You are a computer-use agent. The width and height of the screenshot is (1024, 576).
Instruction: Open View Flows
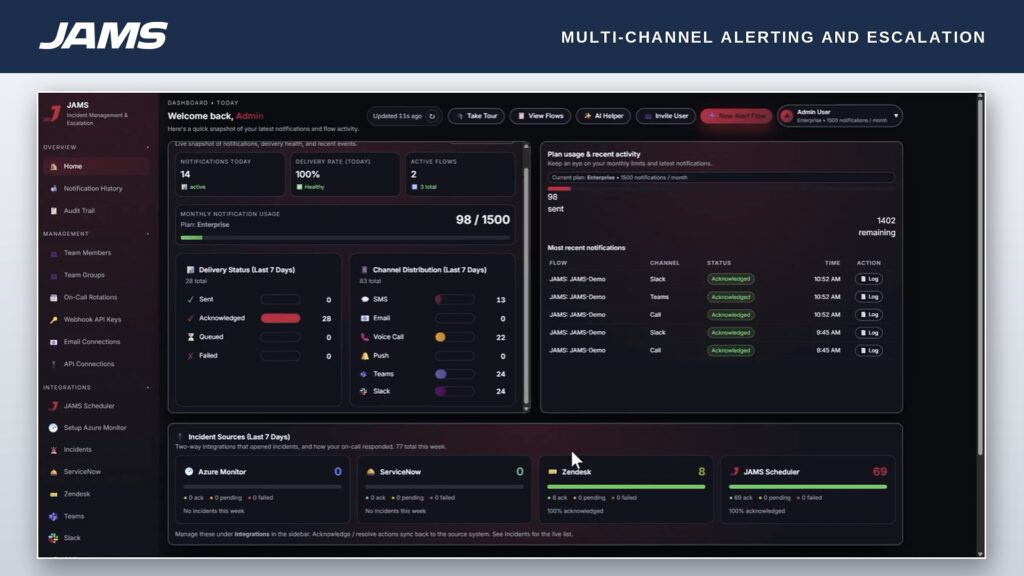pyautogui.click(x=540, y=116)
